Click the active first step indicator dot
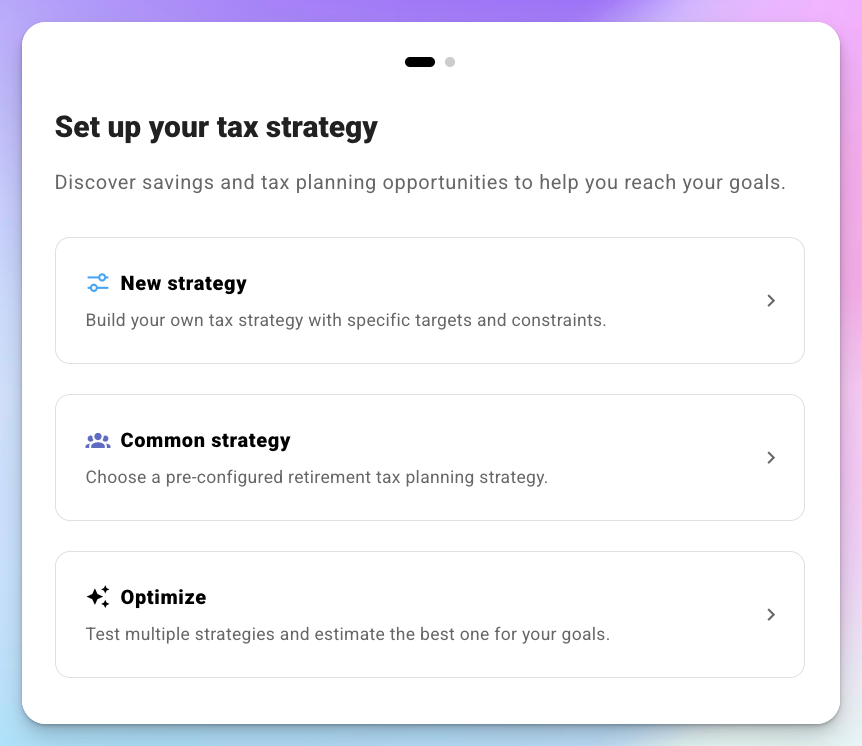862x746 pixels. coord(419,61)
